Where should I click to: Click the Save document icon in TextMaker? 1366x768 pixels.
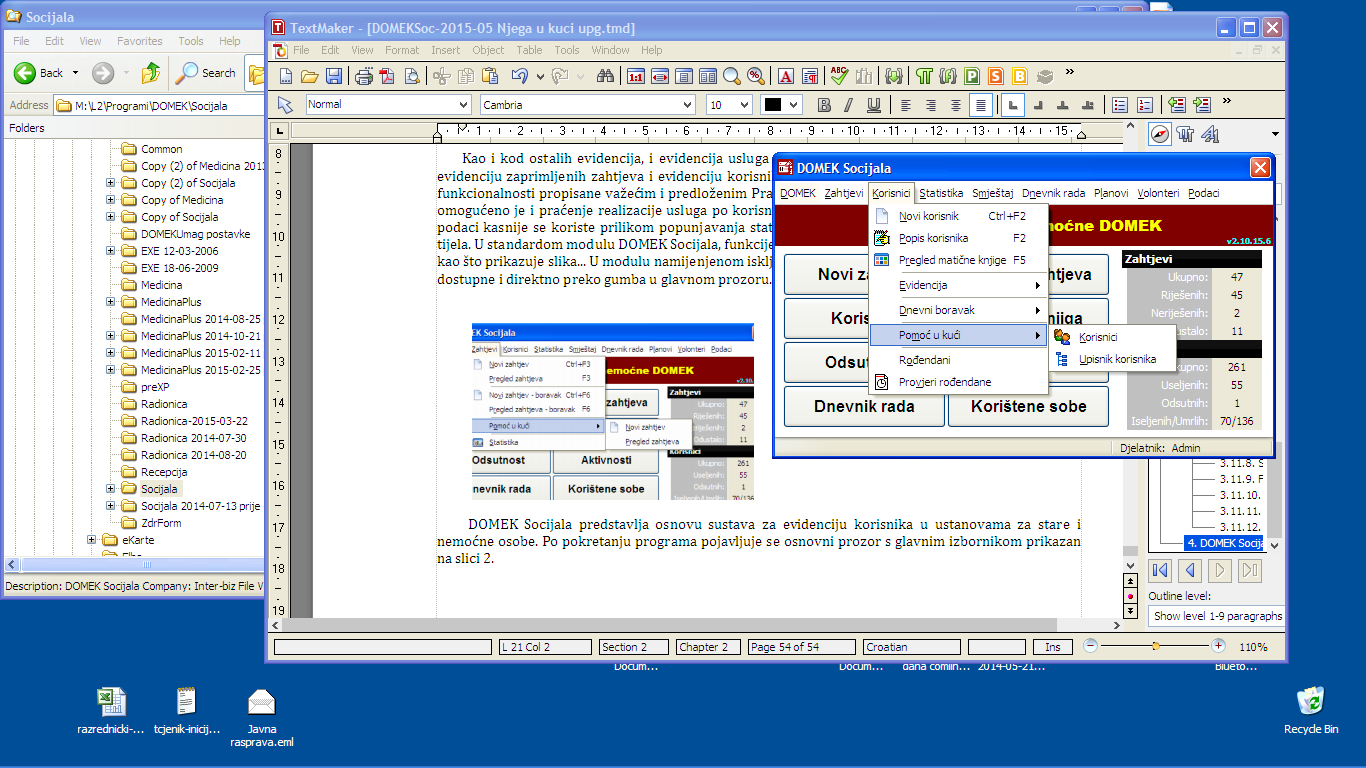point(334,76)
